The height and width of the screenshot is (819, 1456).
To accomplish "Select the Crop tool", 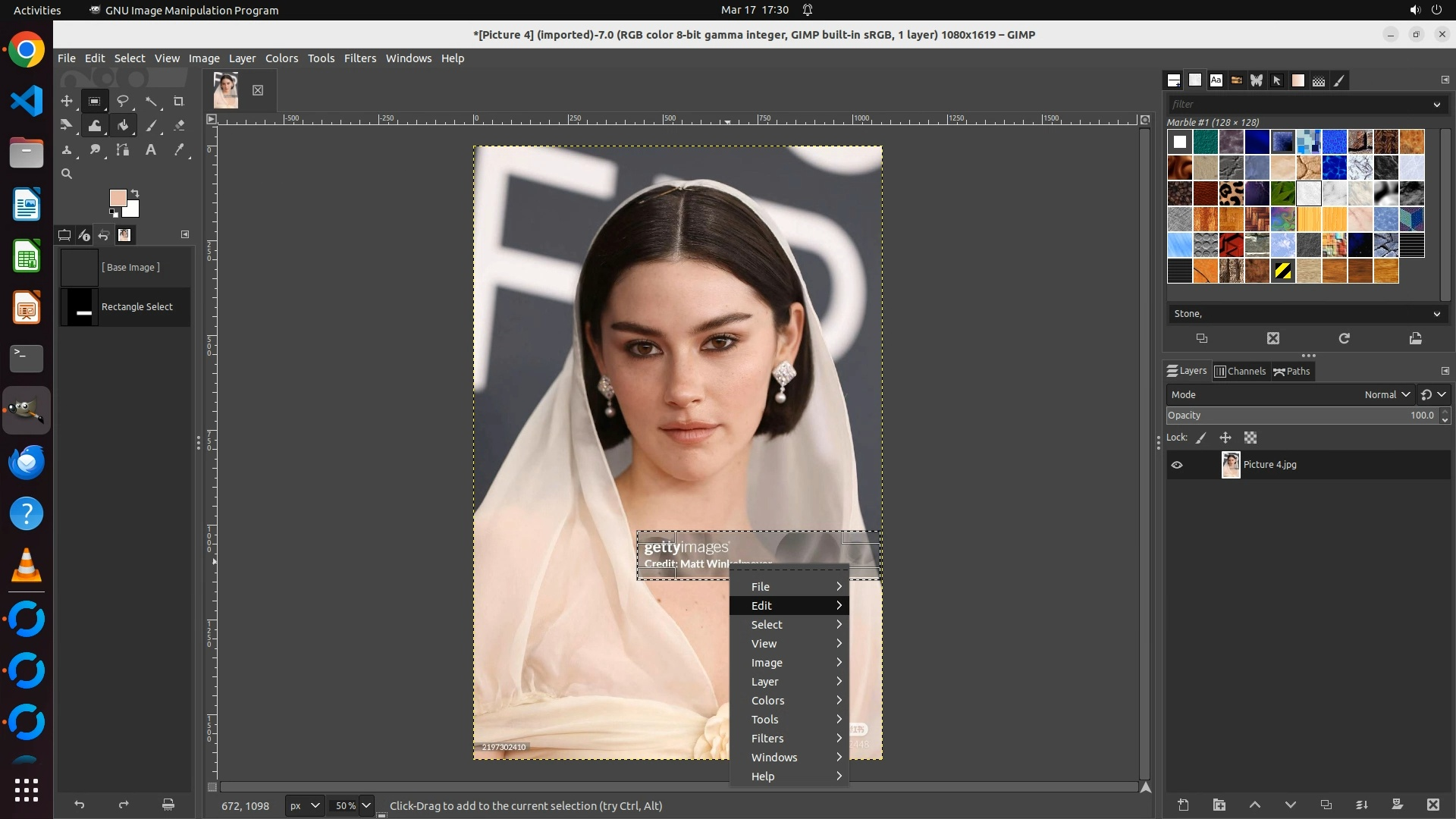I will pyautogui.click(x=179, y=101).
